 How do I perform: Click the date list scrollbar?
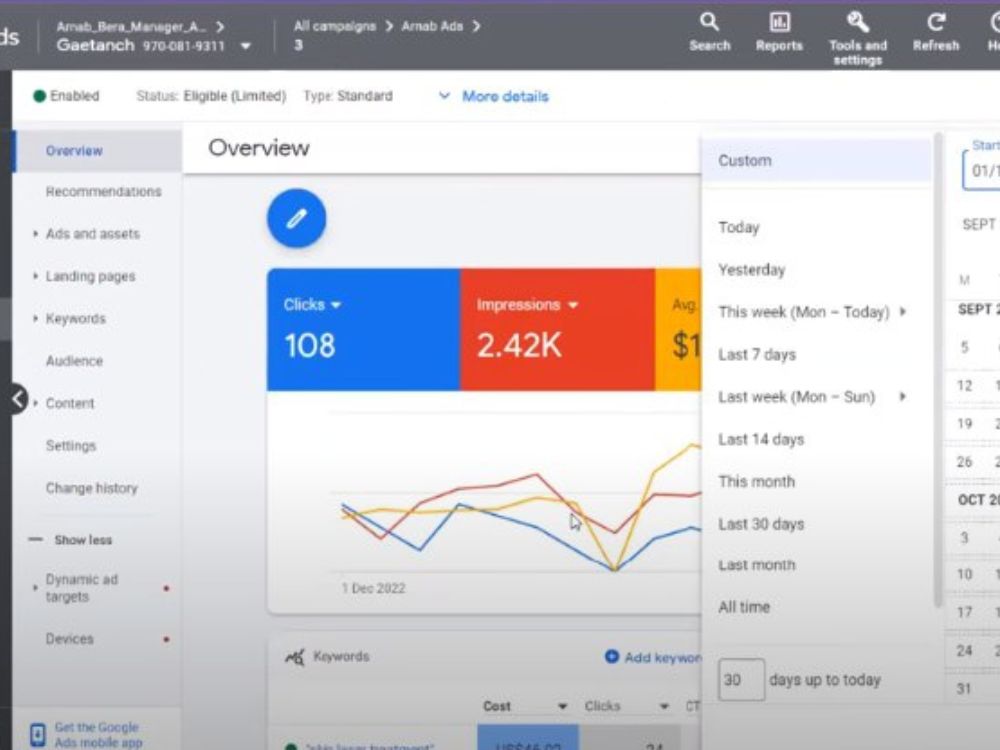click(938, 370)
